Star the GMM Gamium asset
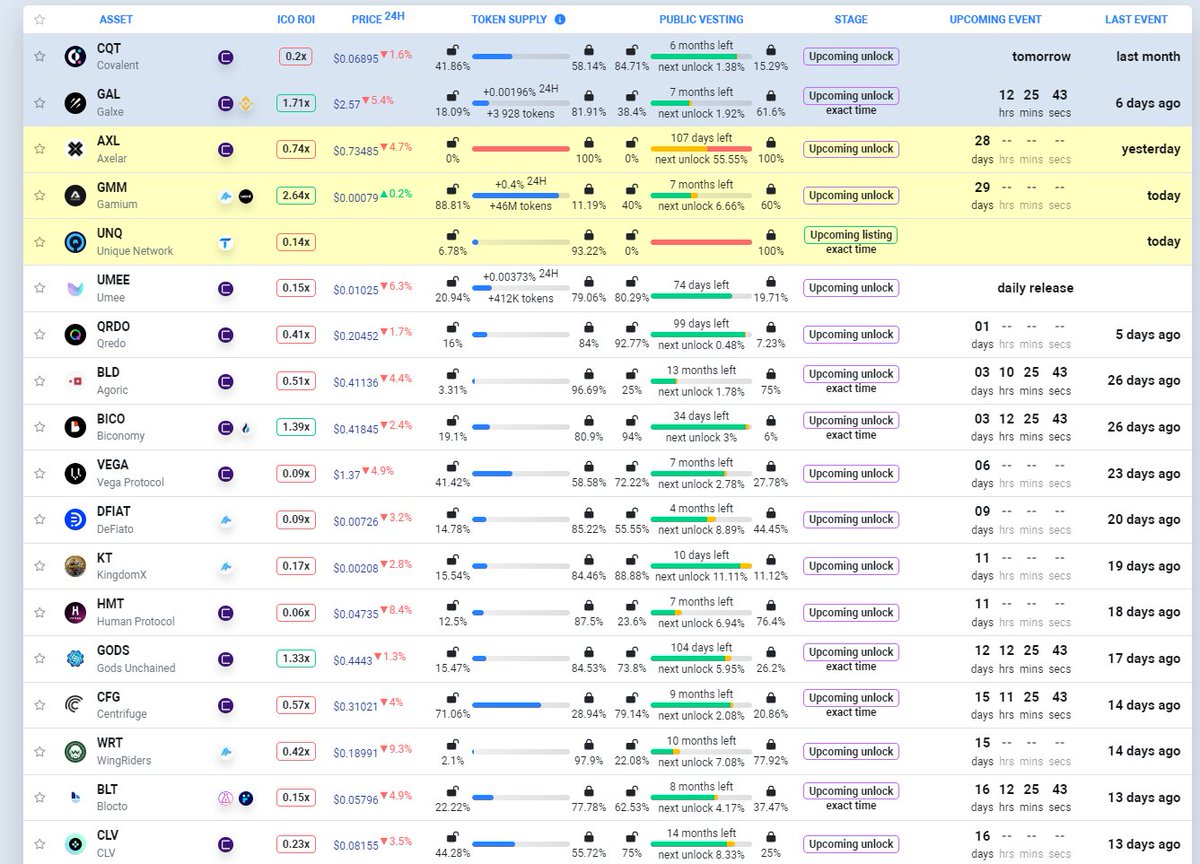1200x864 pixels. pyautogui.click(x=40, y=196)
